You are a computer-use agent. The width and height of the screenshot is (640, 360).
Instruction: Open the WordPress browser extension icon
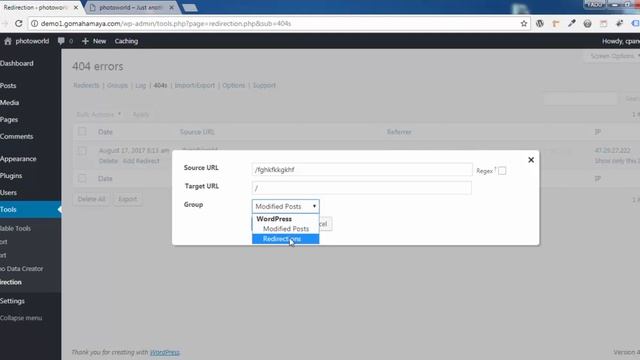point(540,24)
